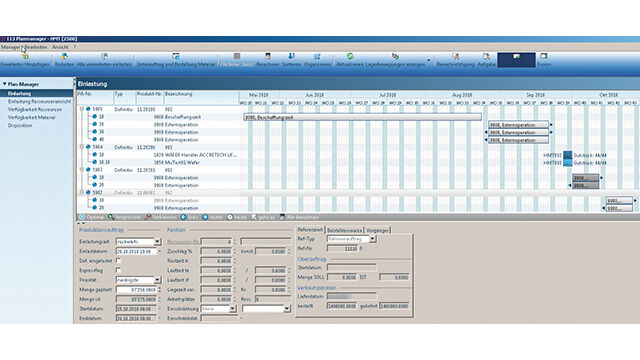Open the Einlastdatum date dropdown

pos(159,251)
